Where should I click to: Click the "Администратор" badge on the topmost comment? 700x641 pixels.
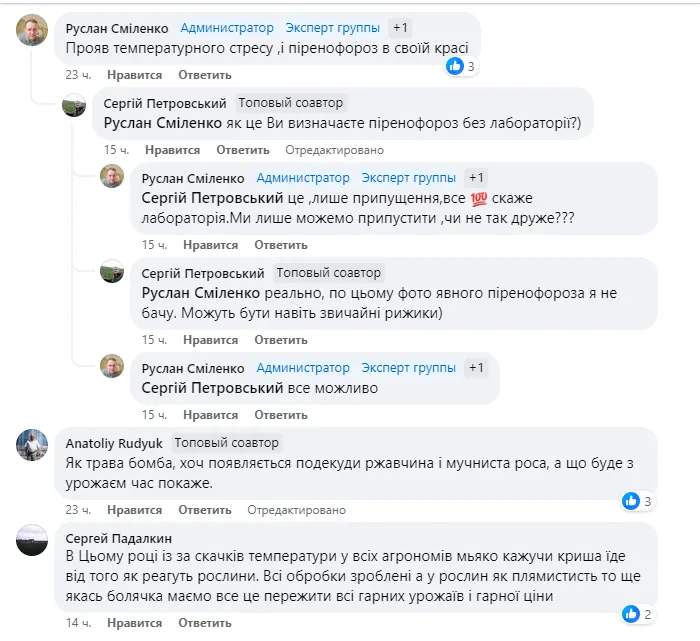pyautogui.click(x=227, y=28)
